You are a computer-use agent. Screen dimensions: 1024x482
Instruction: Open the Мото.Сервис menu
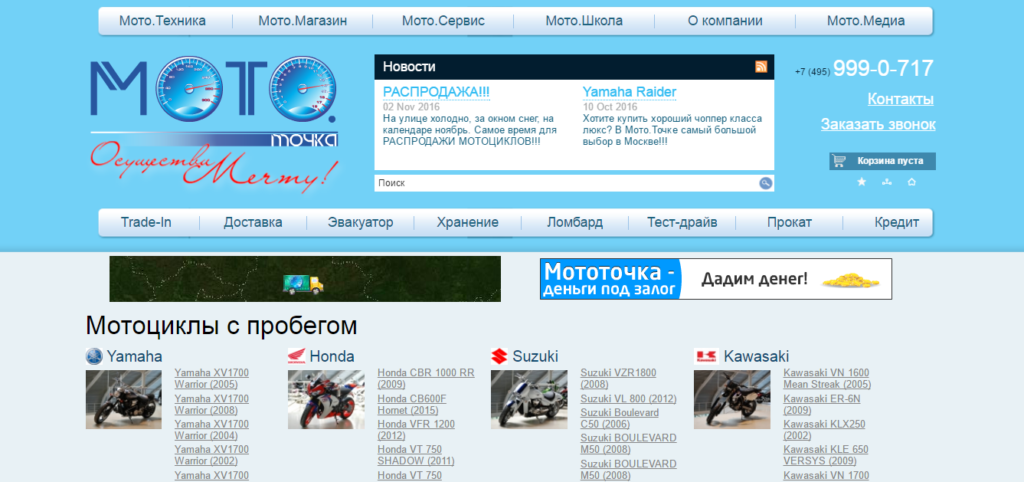click(443, 21)
